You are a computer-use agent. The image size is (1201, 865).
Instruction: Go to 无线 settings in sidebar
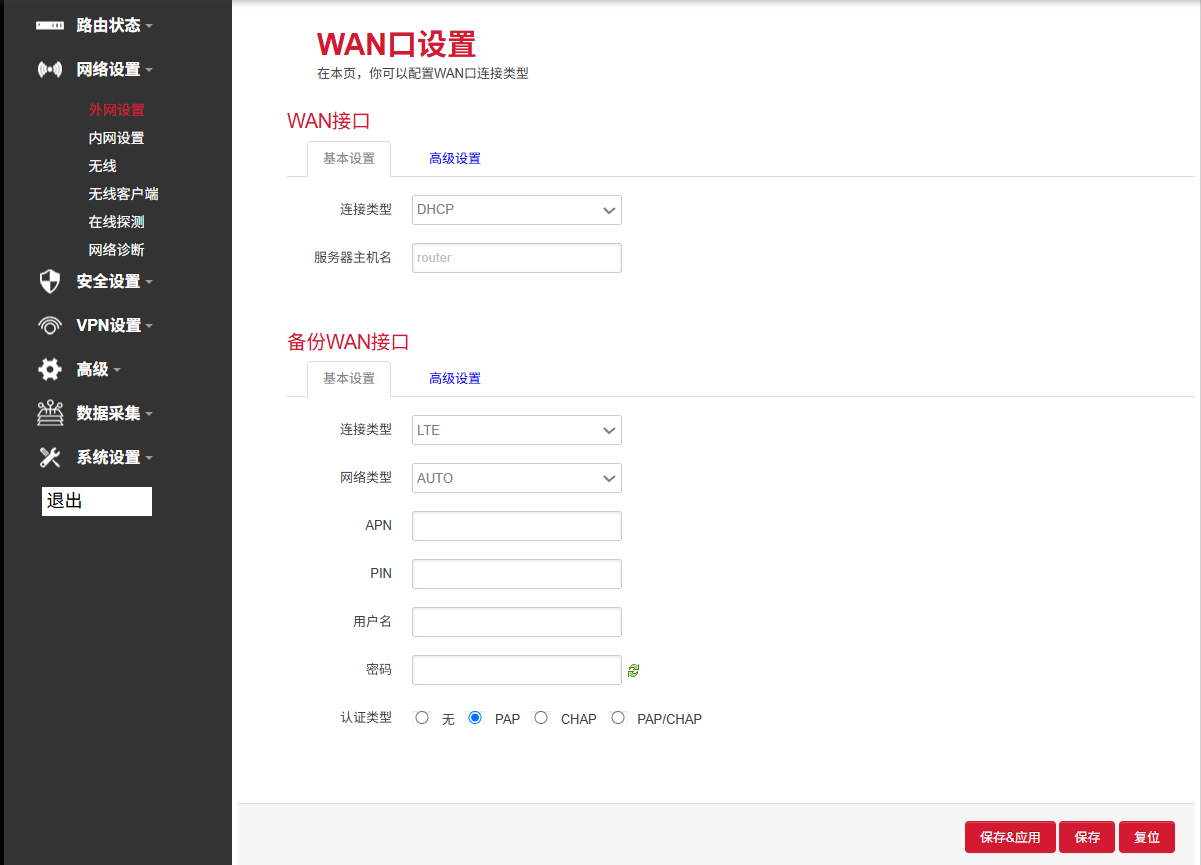point(103,165)
